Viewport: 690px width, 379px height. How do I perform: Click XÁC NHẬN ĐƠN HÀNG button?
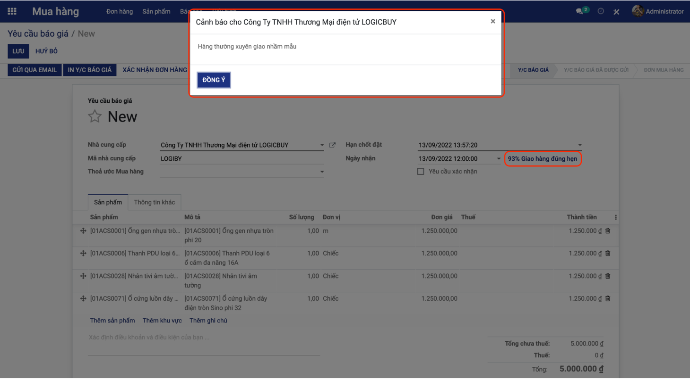tap(154, 70)
